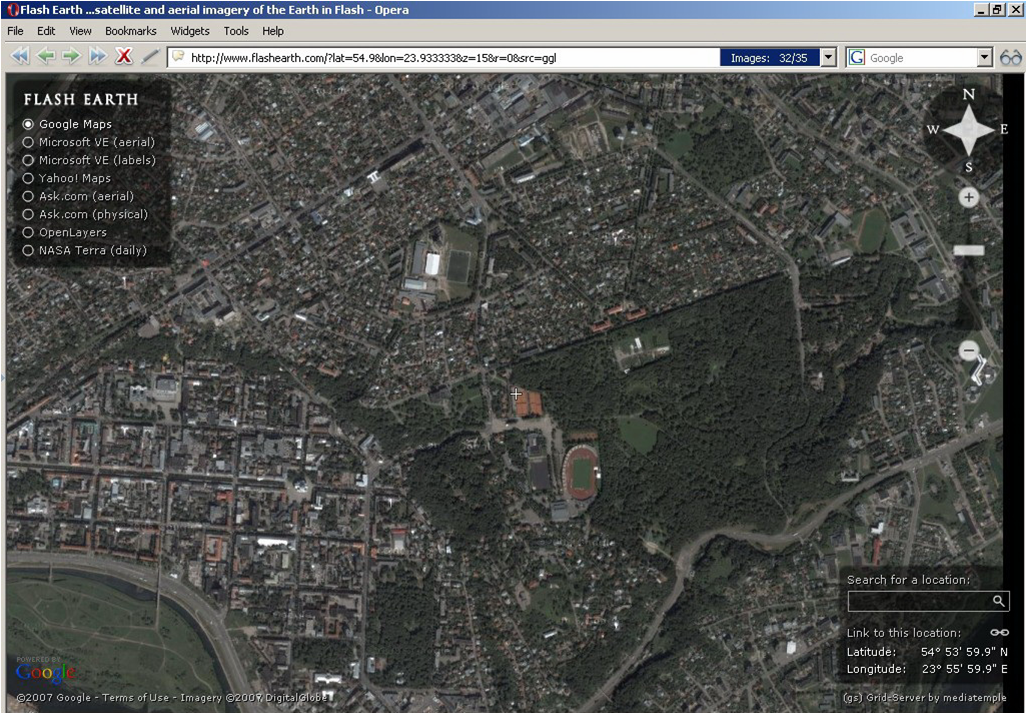Click the search magnifier in location box
1026x713 pixels.
pos(998,601)
